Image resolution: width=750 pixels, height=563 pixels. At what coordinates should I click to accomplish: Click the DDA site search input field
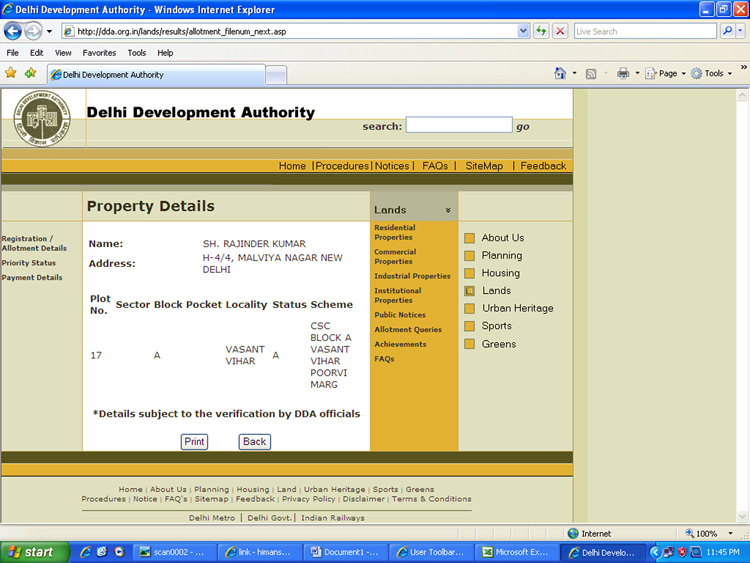tap(458, 125)
